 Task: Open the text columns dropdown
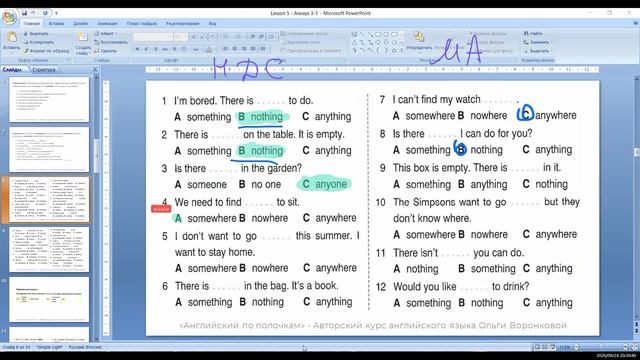coord(264,49)
